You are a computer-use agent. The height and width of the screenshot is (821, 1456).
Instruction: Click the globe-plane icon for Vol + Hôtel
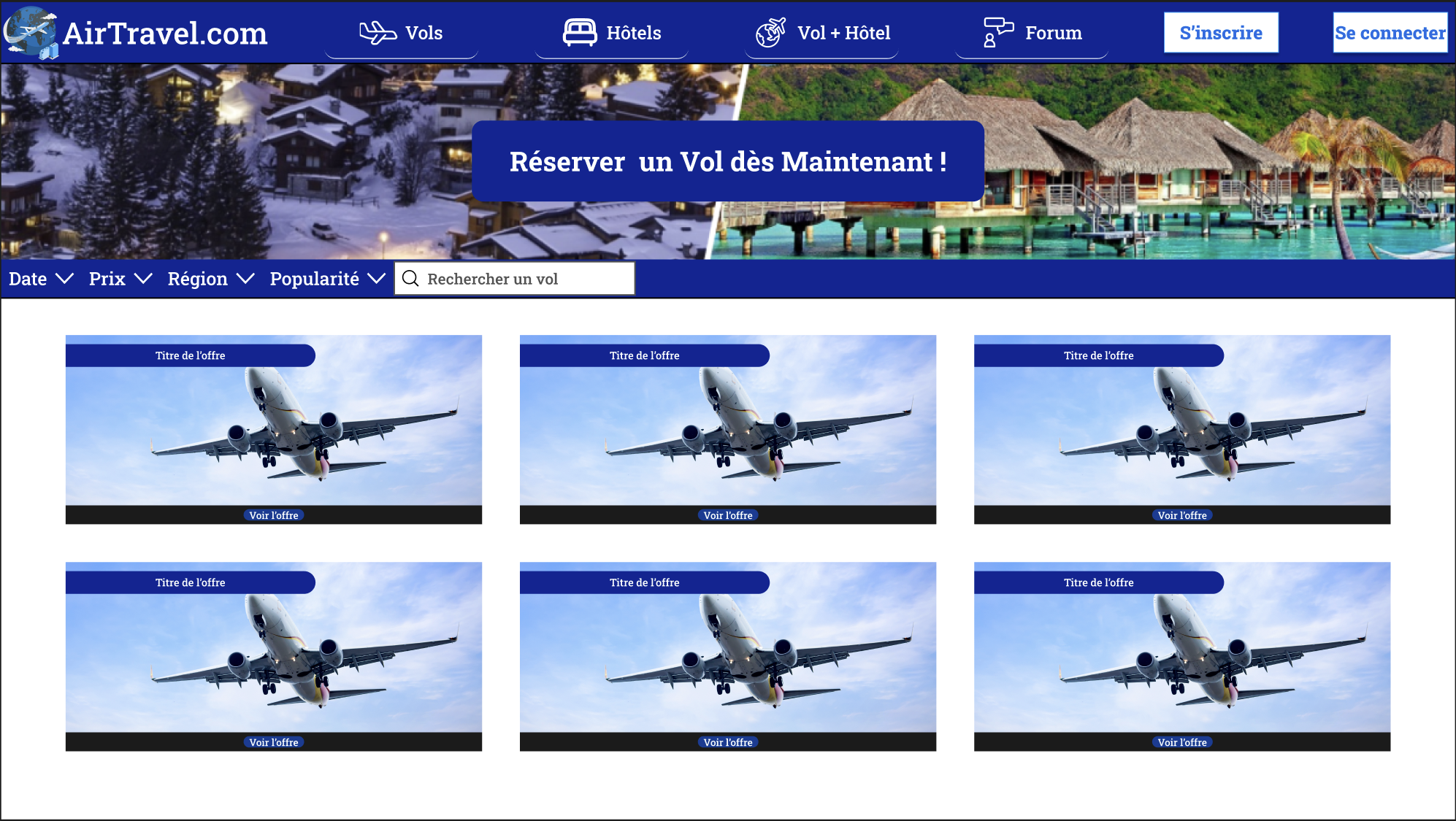[770, 33]
